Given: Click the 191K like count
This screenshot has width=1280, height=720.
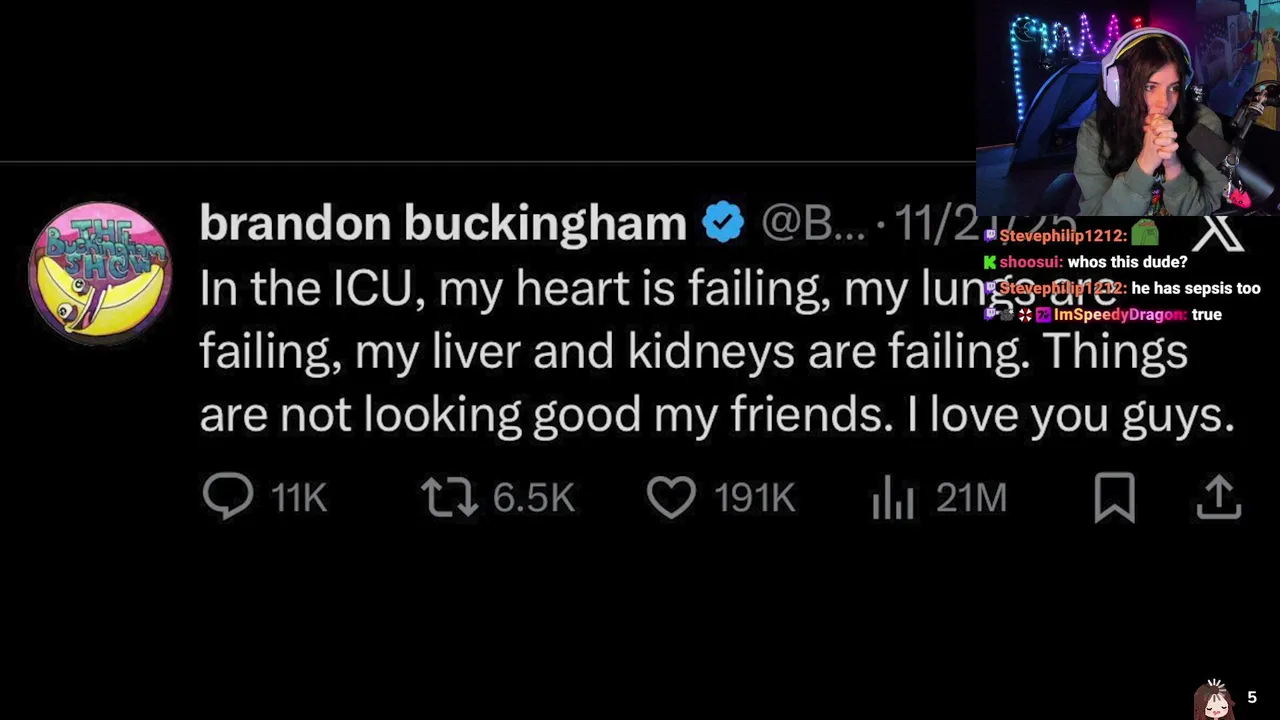Looking at the screenshot, I should click(755, 497).
